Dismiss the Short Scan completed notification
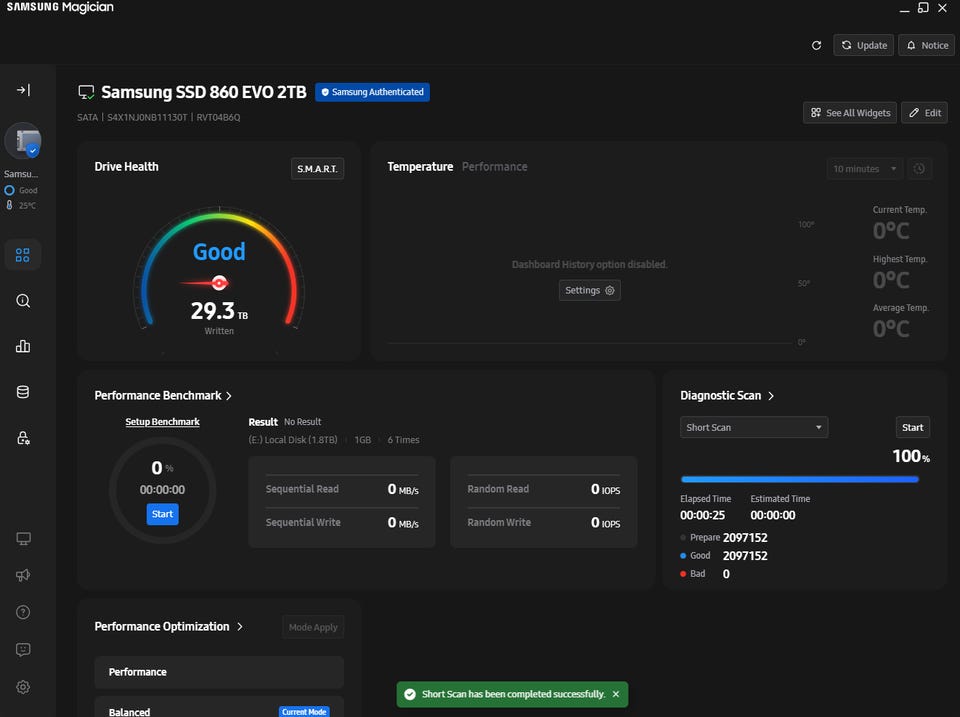Screen dimensions: 960x717 616,694
